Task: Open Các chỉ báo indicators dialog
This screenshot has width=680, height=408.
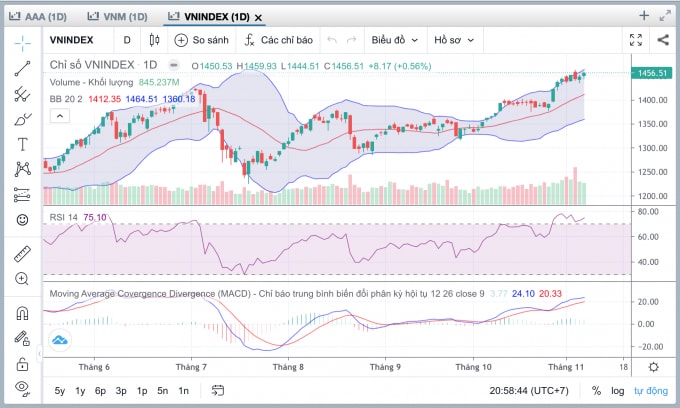Action: pyautogui.click(x=278, y=40)
